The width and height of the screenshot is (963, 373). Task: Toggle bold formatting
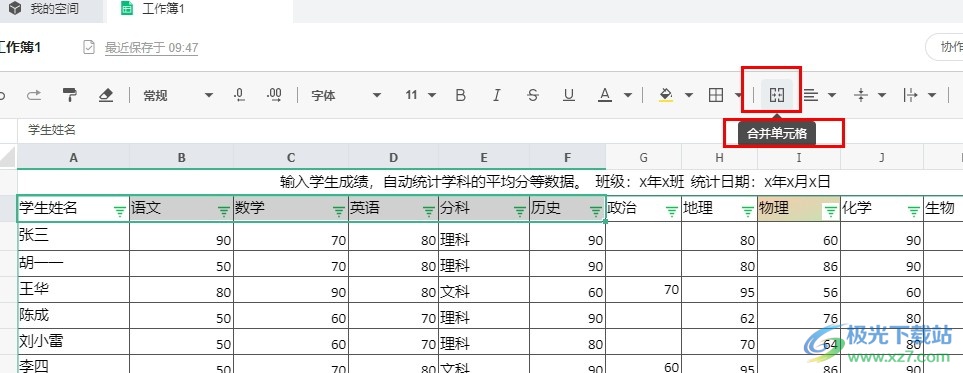click(x=461, y=95)
